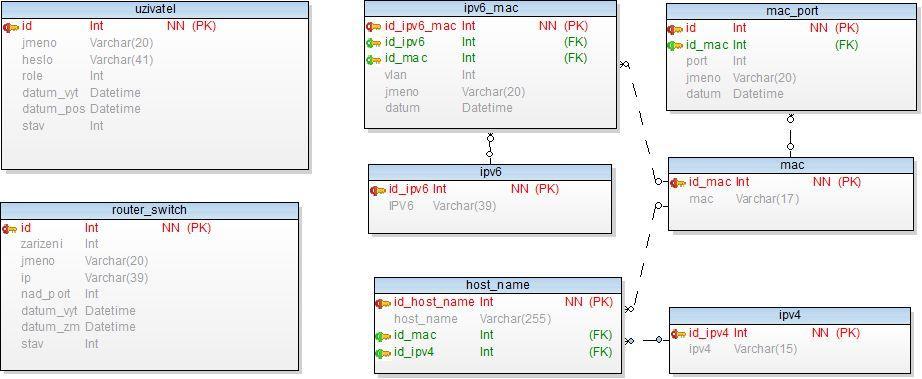This screenshot has width=922, height=379.
Task: Click the primary key icon in ipv4 table
Action: (x=679, y=333)
